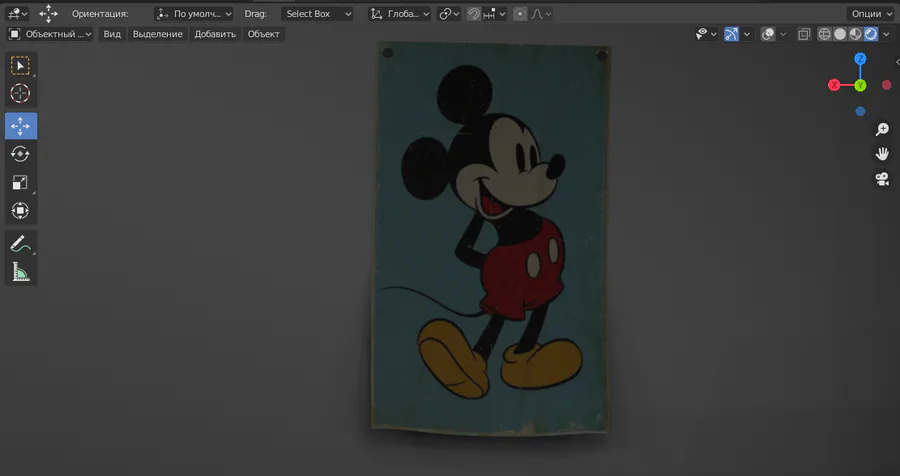Image resolution: width=900 pixels, height=476 pixels.
Task: Open selectability and visibility dropdown
Action: pyautogui.click(x=706, y=34)
